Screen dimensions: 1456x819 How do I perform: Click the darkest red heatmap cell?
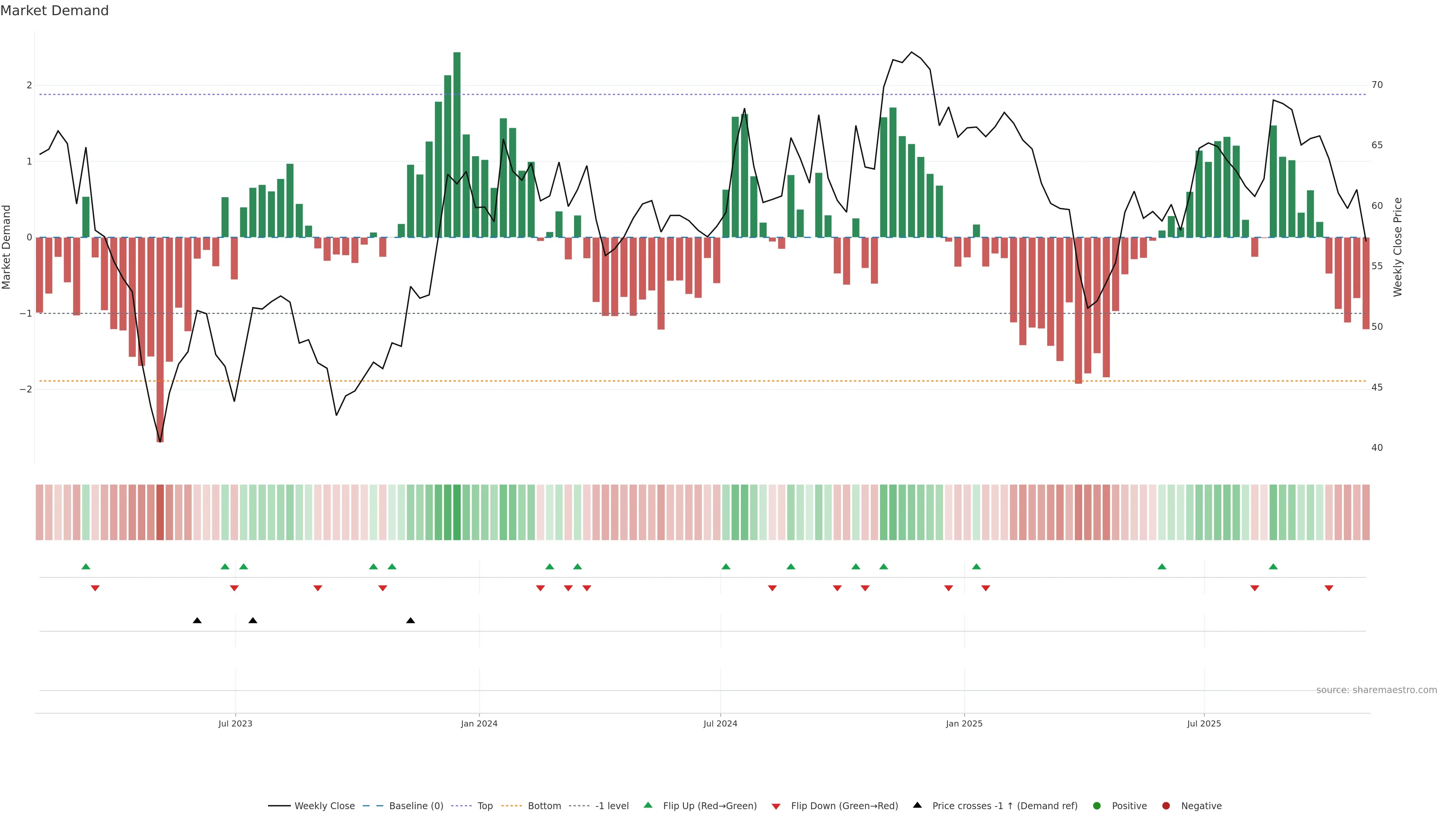coord(160,512)
